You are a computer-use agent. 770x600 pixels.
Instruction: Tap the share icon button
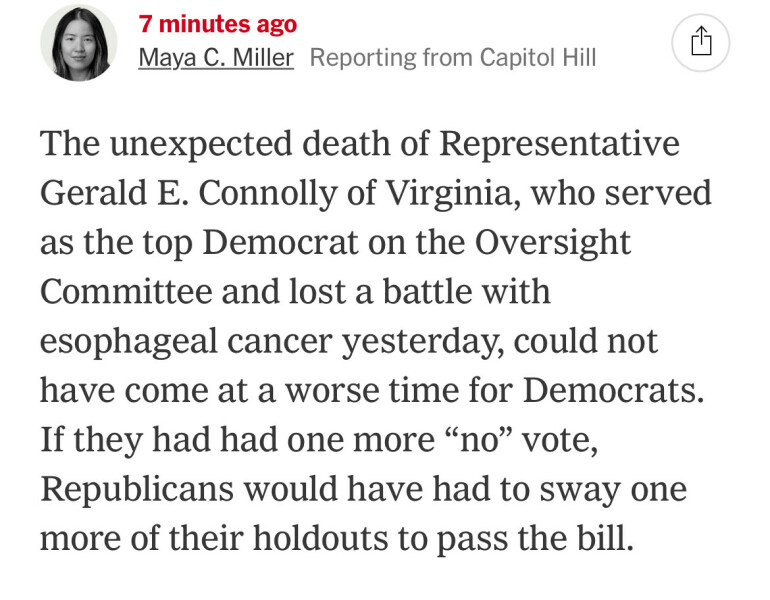pyautogui.click(x=701, y=42)
